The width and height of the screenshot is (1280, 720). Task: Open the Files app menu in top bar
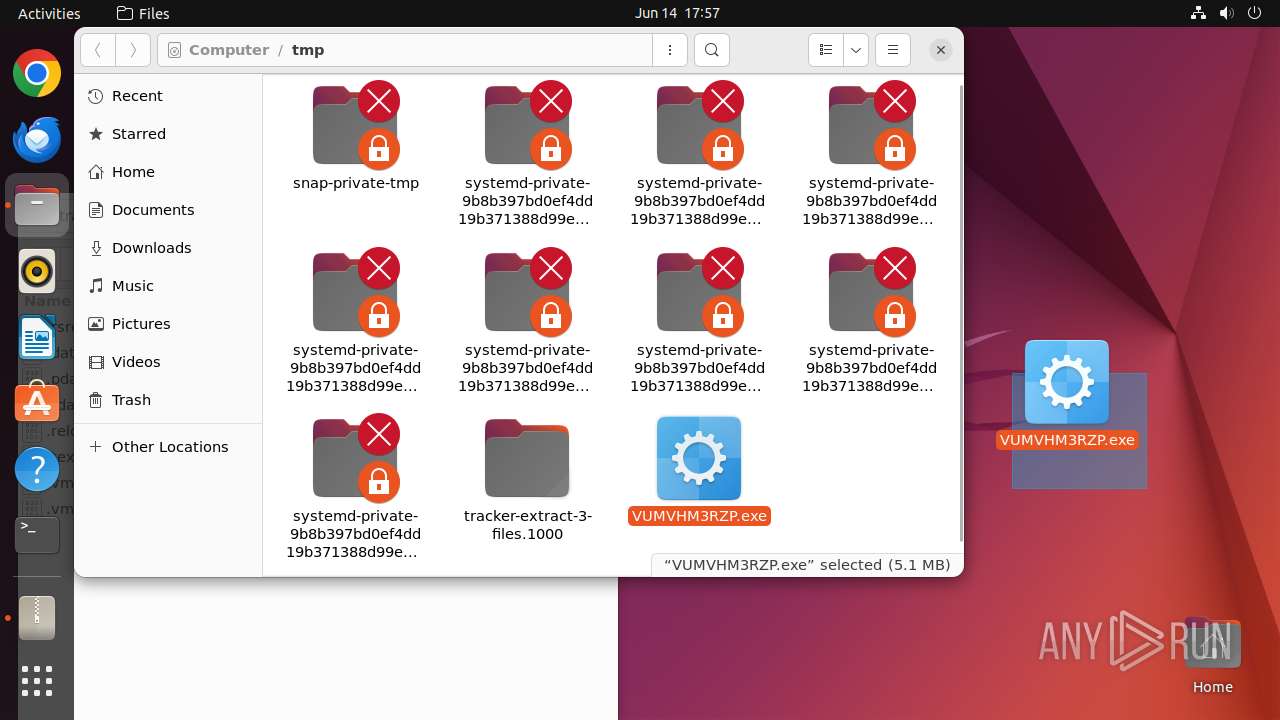point(143,13)
